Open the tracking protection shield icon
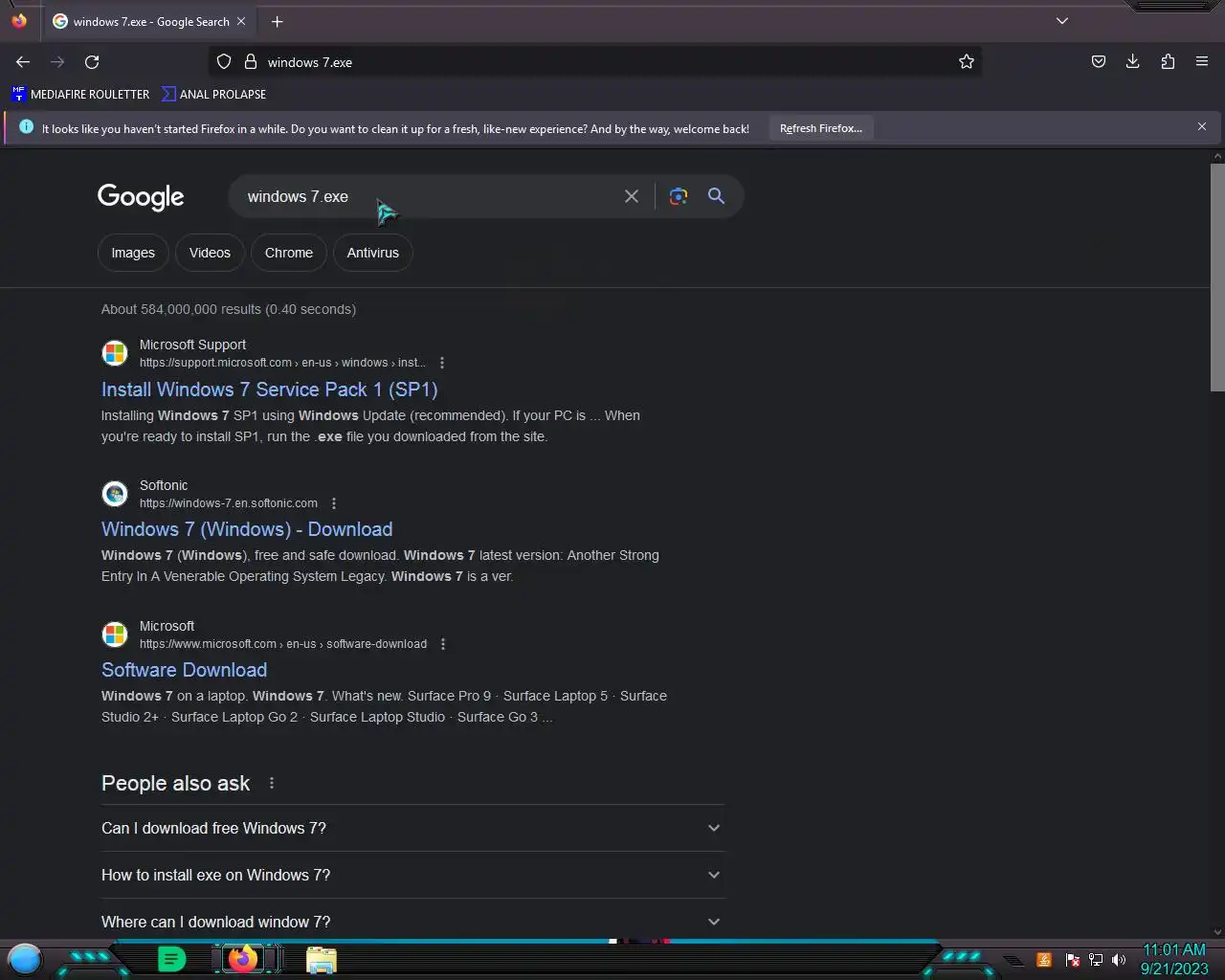Screen dimensions: 1225x980 coord(224,62)
